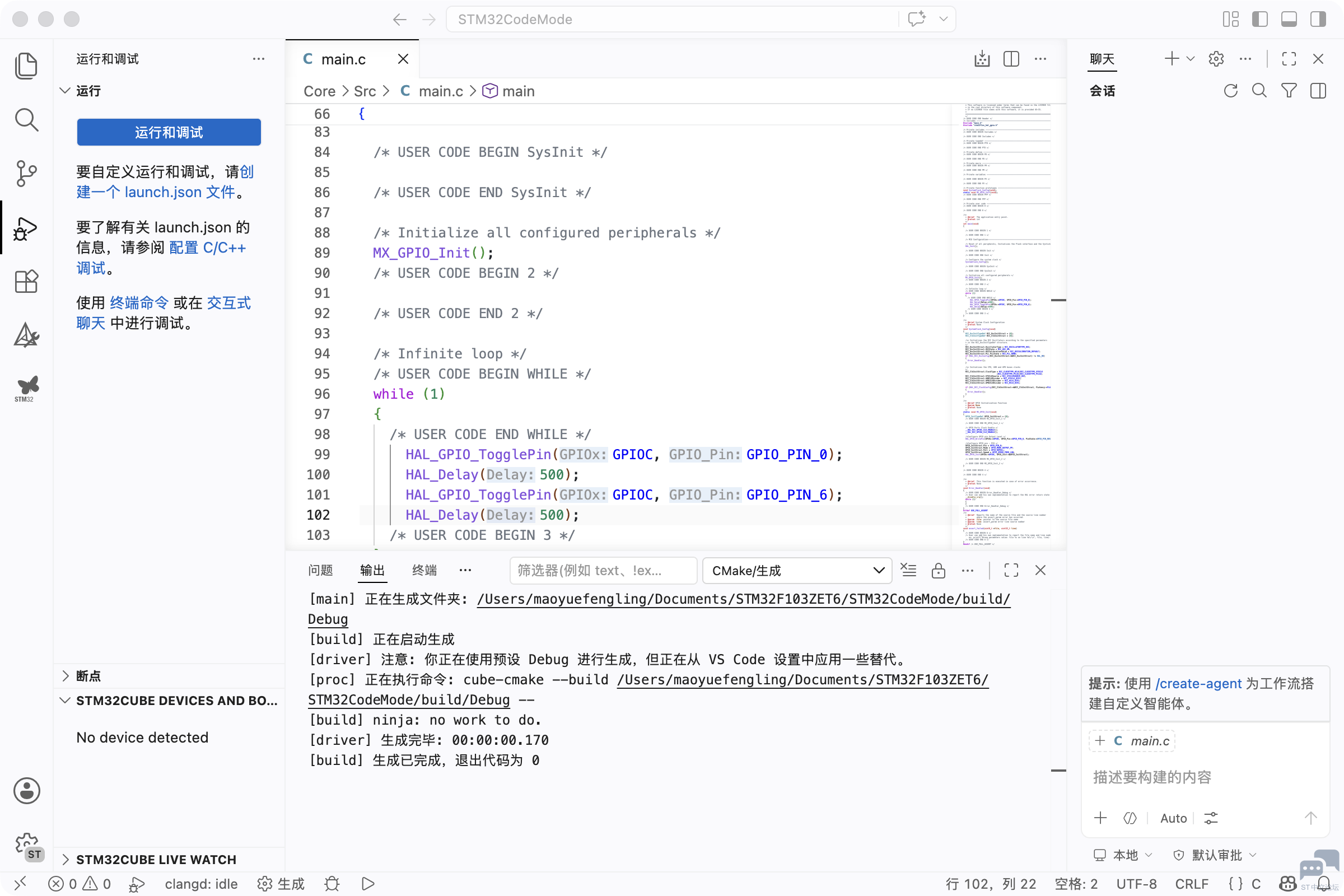Click the editor vertical scrollbar marker
Viewport: 1344px width, 896px height.
point(1059,300)
